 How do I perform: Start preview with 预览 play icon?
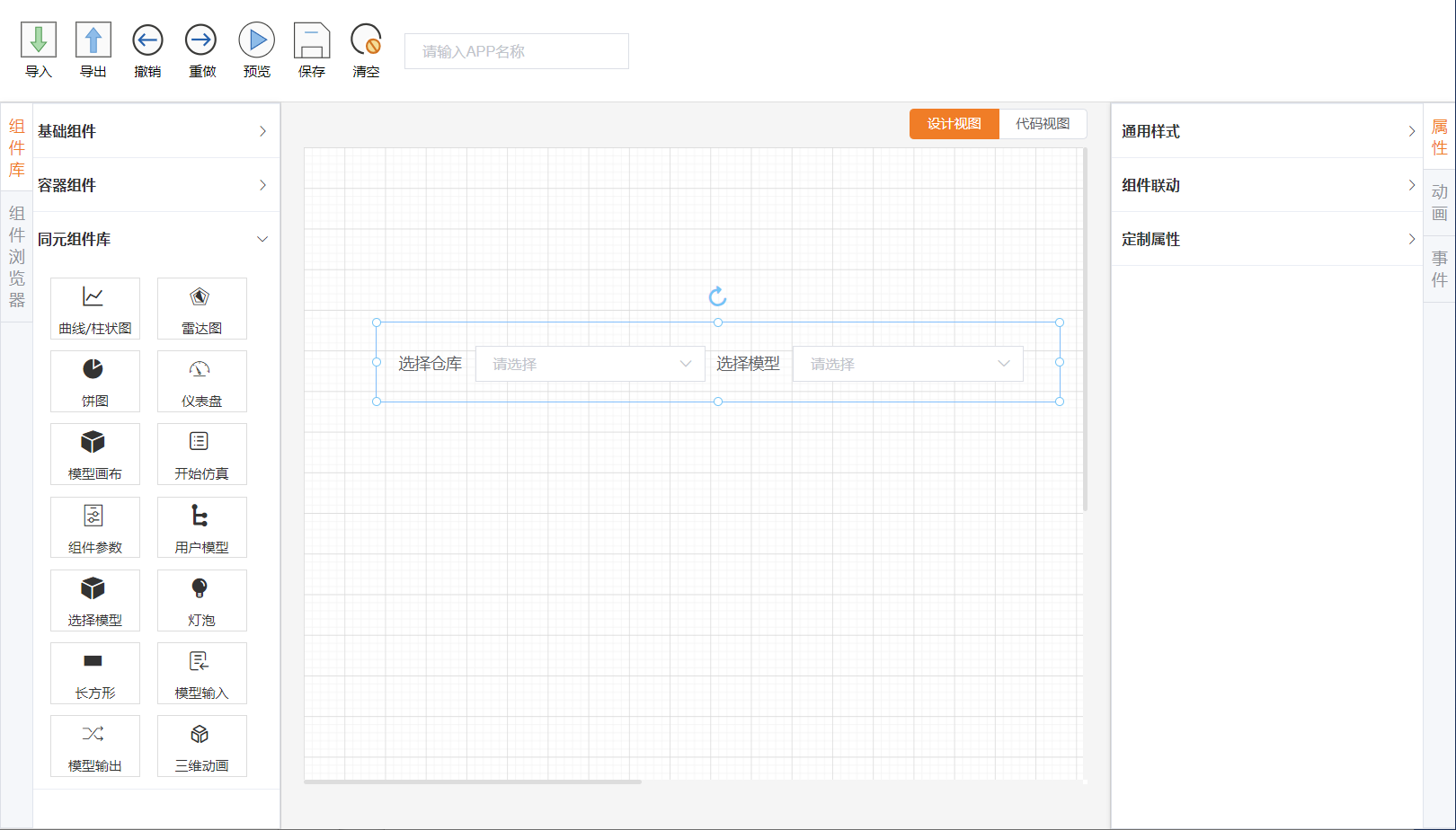[257, 40]
